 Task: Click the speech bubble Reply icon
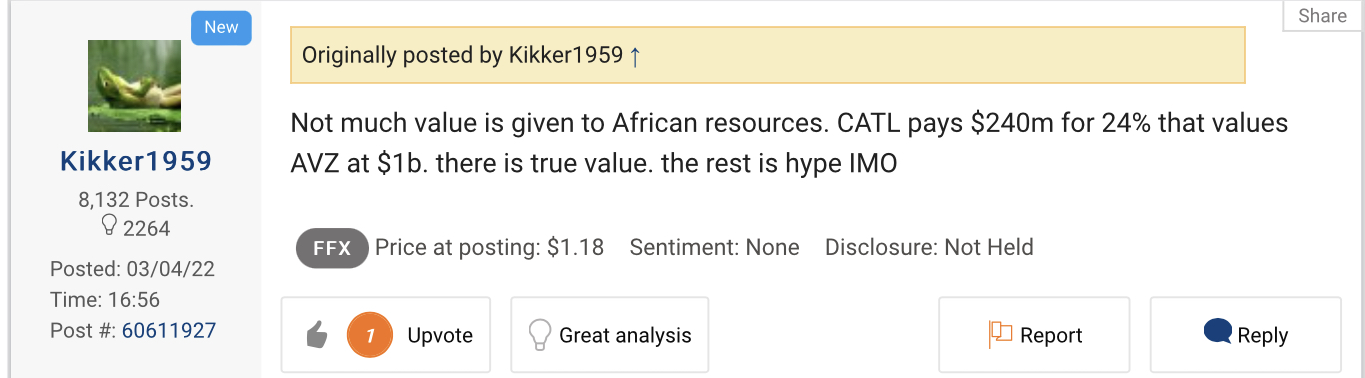click(x=1217, y=332)
